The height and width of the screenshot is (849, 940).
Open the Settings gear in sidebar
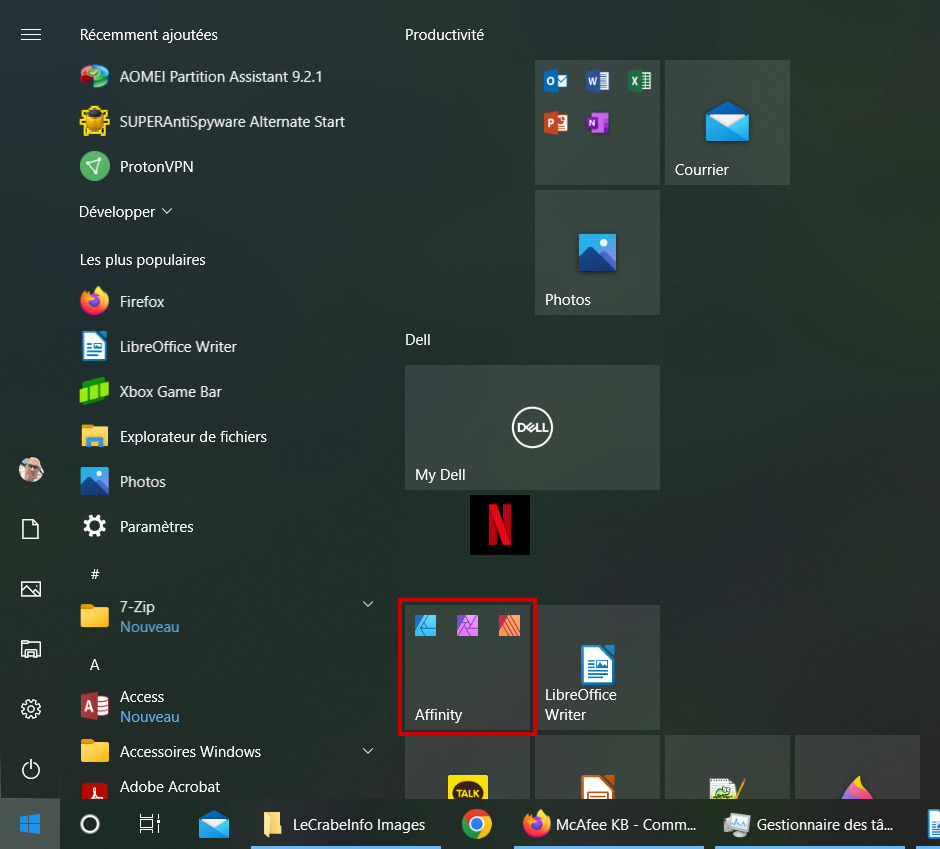coord(31,709)
